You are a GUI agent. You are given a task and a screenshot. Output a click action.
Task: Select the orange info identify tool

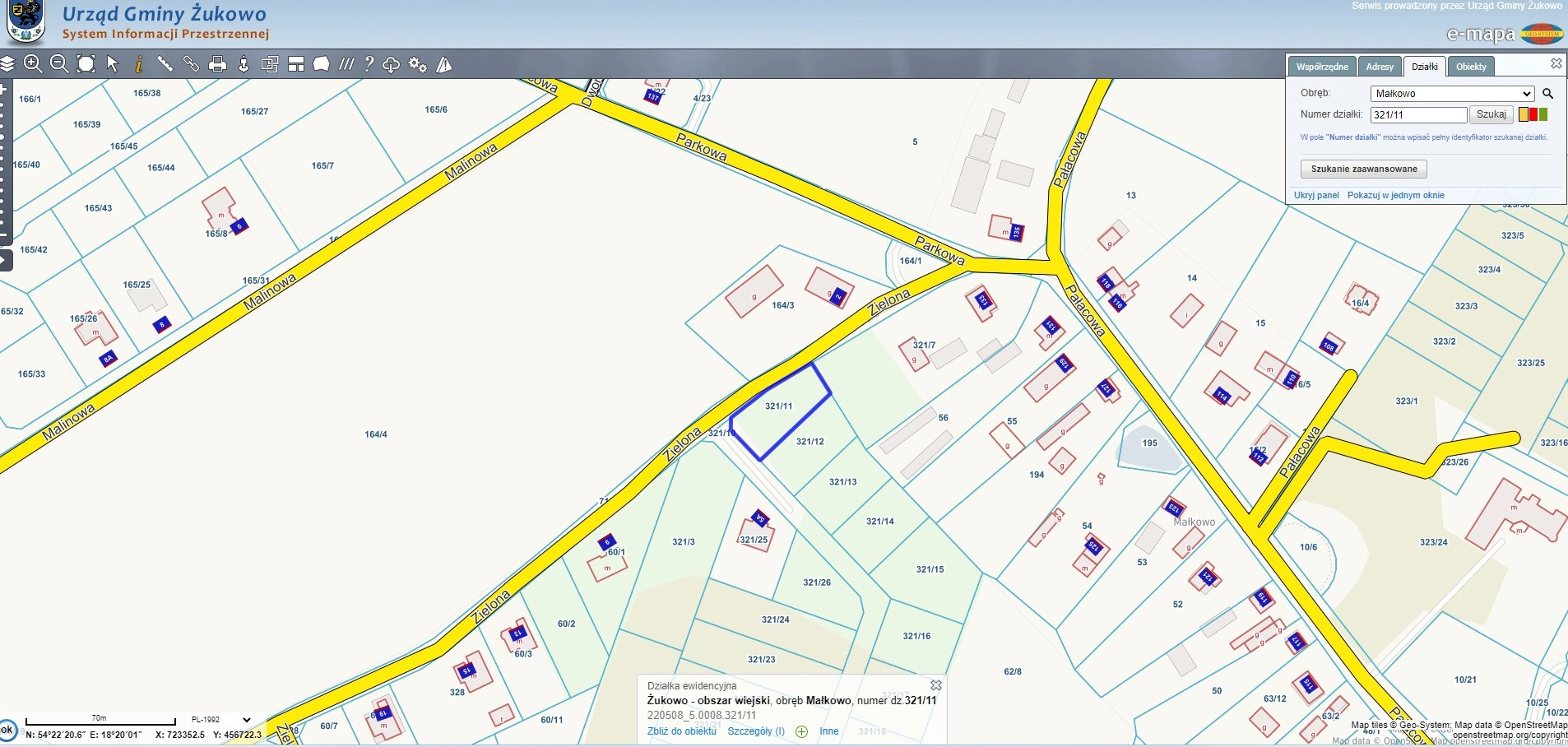[x=139, y=64]
